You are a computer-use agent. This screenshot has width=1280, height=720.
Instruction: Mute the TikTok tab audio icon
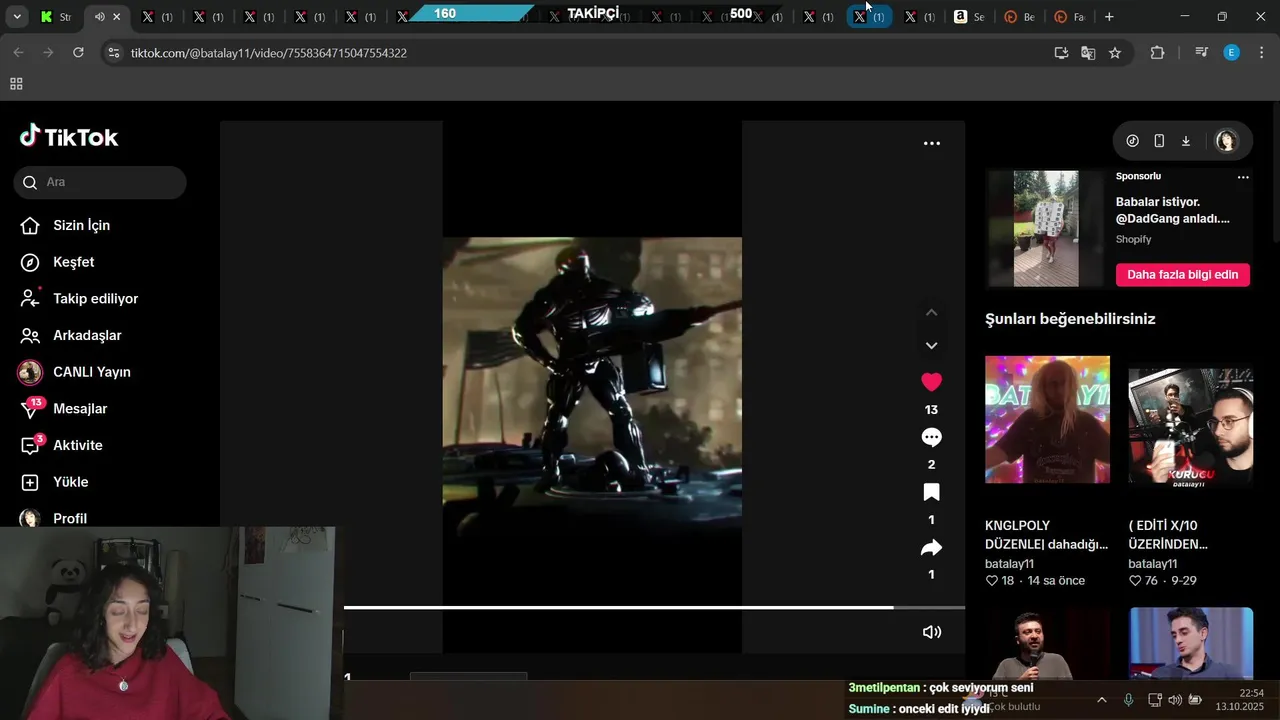(x=99, y=17)
